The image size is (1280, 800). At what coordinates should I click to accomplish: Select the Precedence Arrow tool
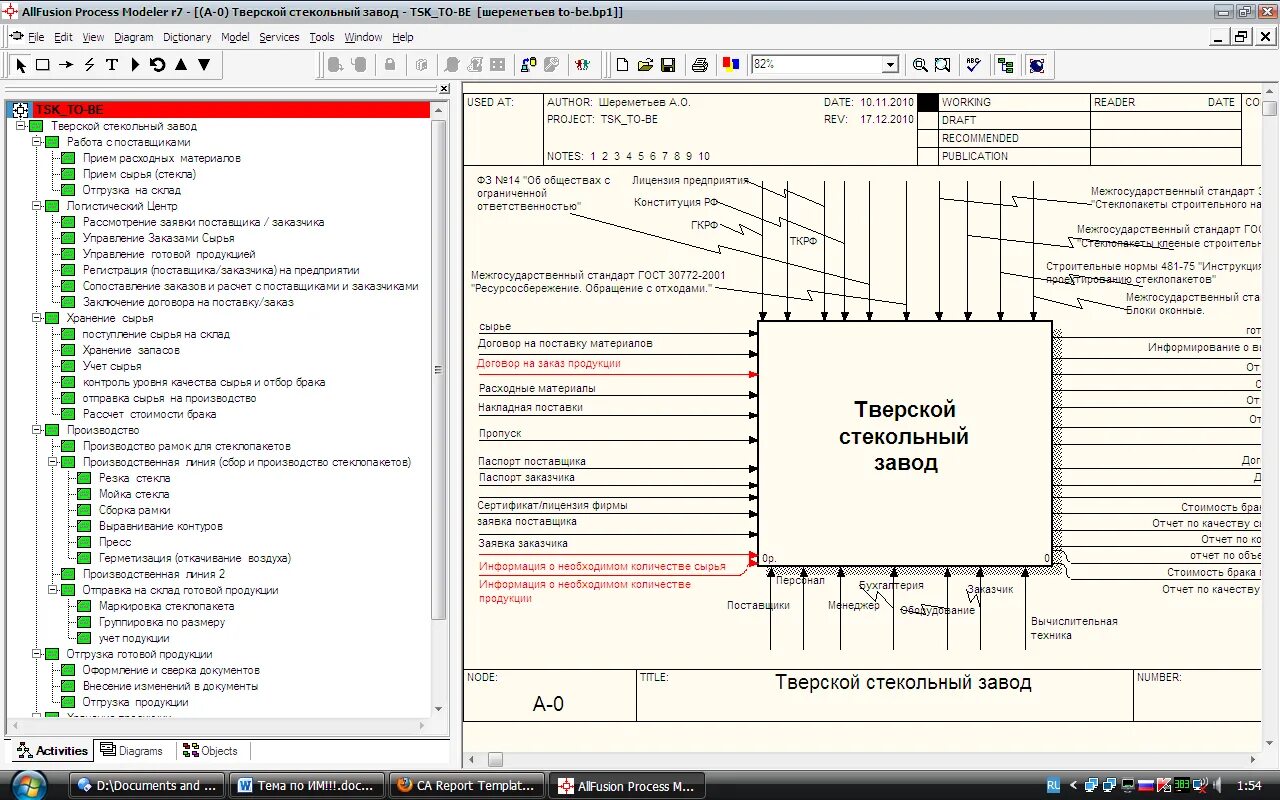coord(66,65)
